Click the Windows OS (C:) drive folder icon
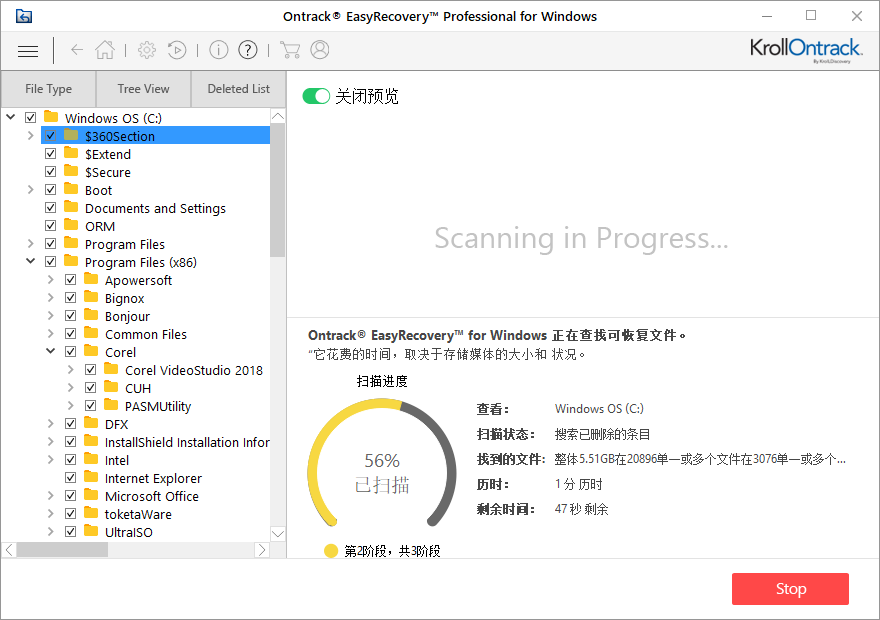The height and width of the screenshot is (620, 880). [51, 117]
